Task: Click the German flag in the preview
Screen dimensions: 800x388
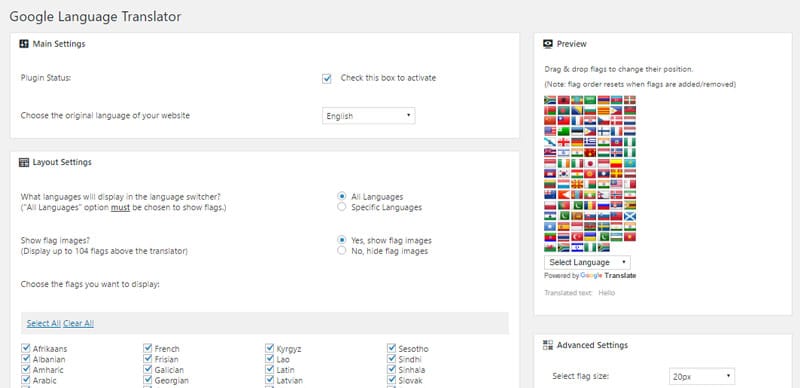Action: (577, 142)
